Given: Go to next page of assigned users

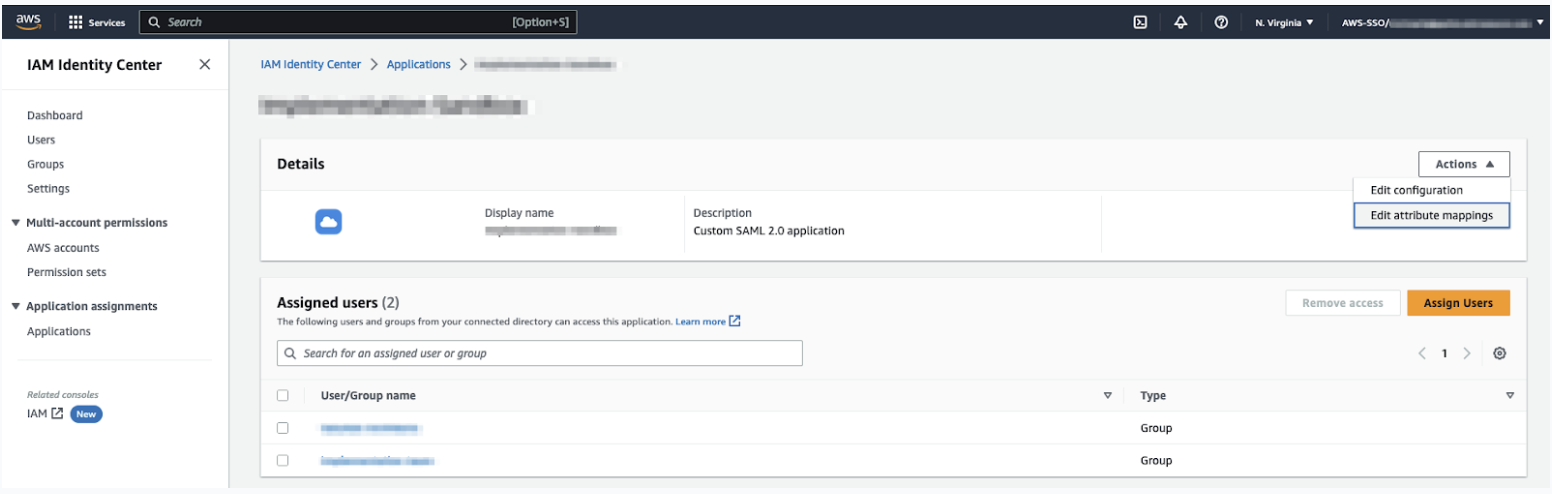Looking at the screenshot, I should coord(1466,353).
